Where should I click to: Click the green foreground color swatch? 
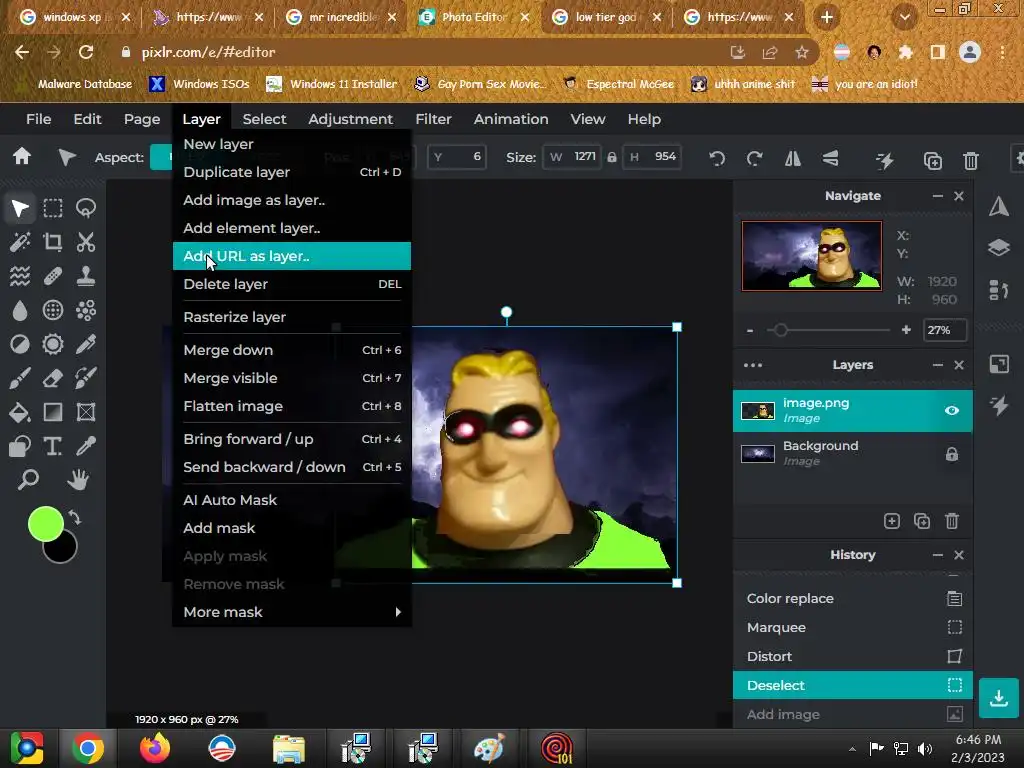pos(45,524)
